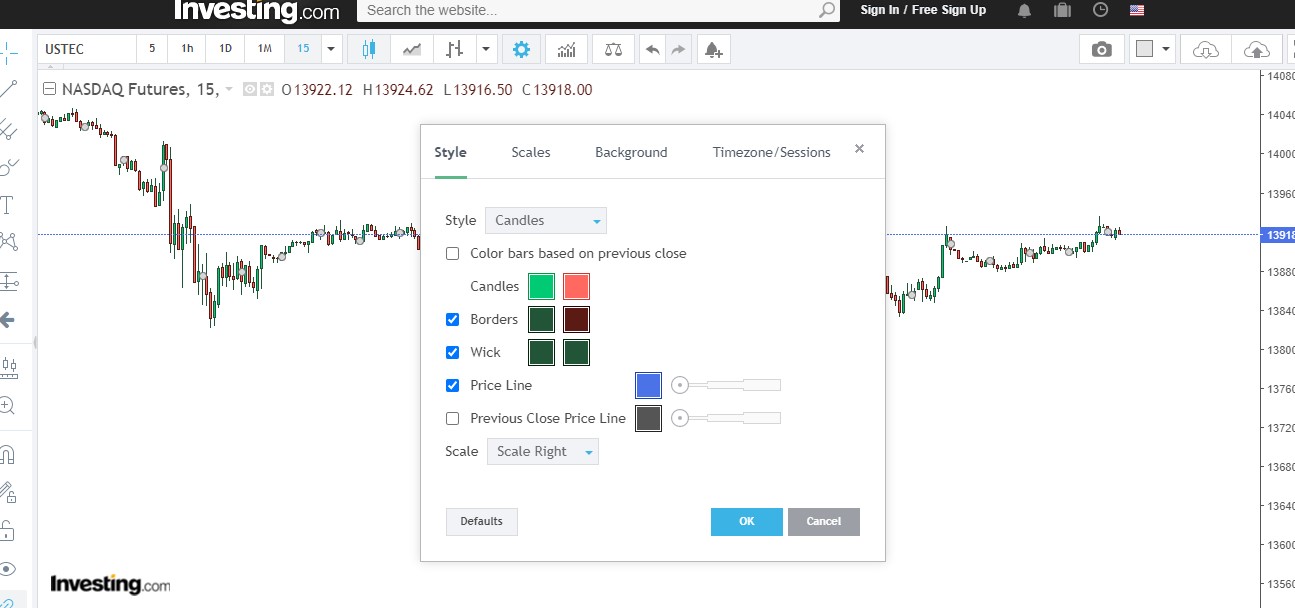Open the indicators icon in toolbar
This screenshot has height=608, width=1295.
(567, 49)
